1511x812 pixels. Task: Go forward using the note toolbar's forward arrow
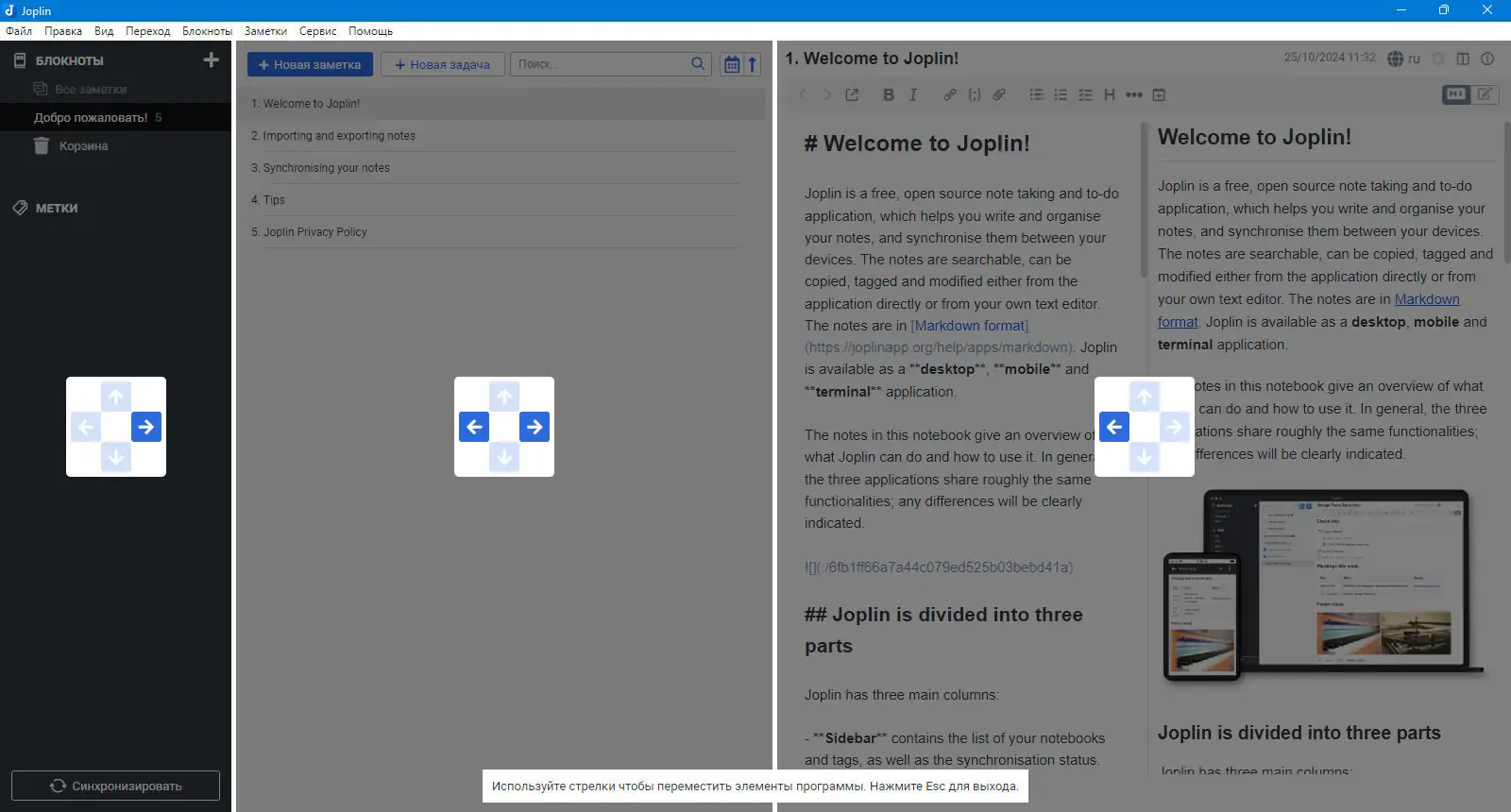826,94
